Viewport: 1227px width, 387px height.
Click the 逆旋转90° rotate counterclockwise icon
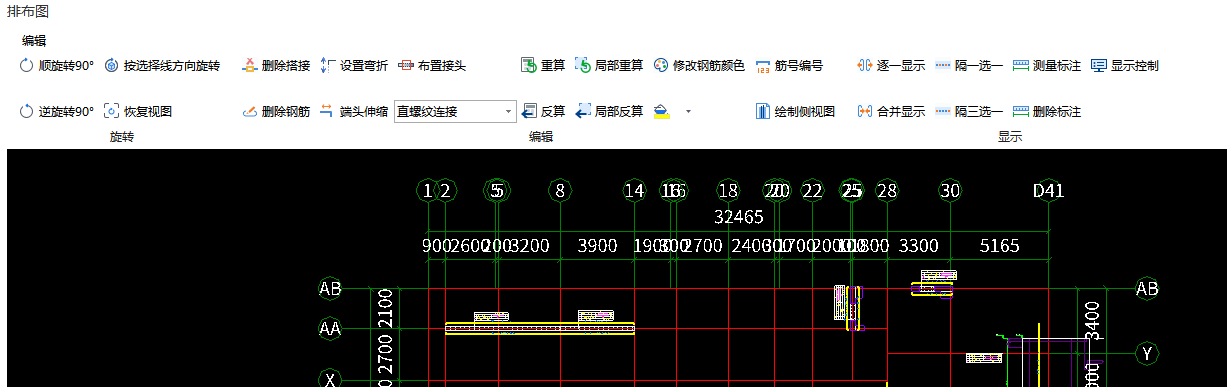click(27, 112)
